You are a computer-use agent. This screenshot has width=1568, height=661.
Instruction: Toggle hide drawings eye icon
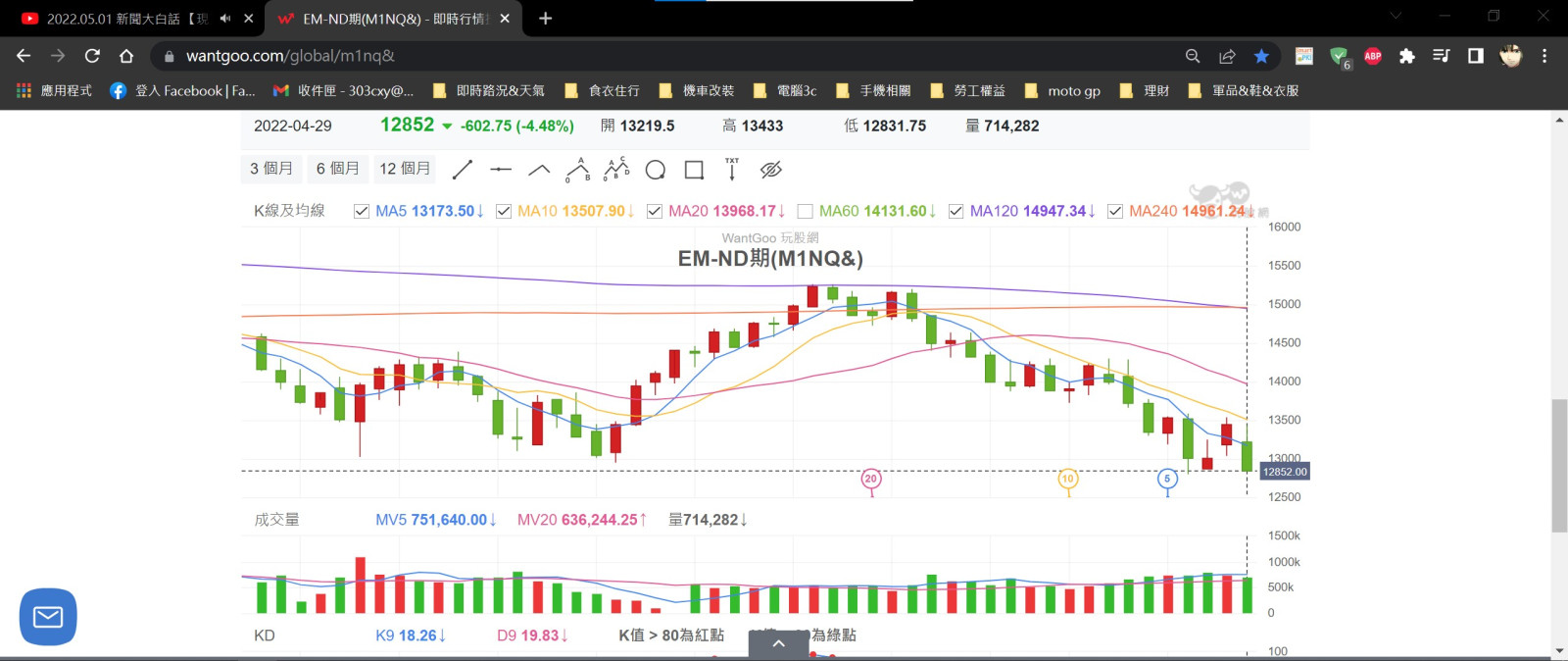[771, 170]
